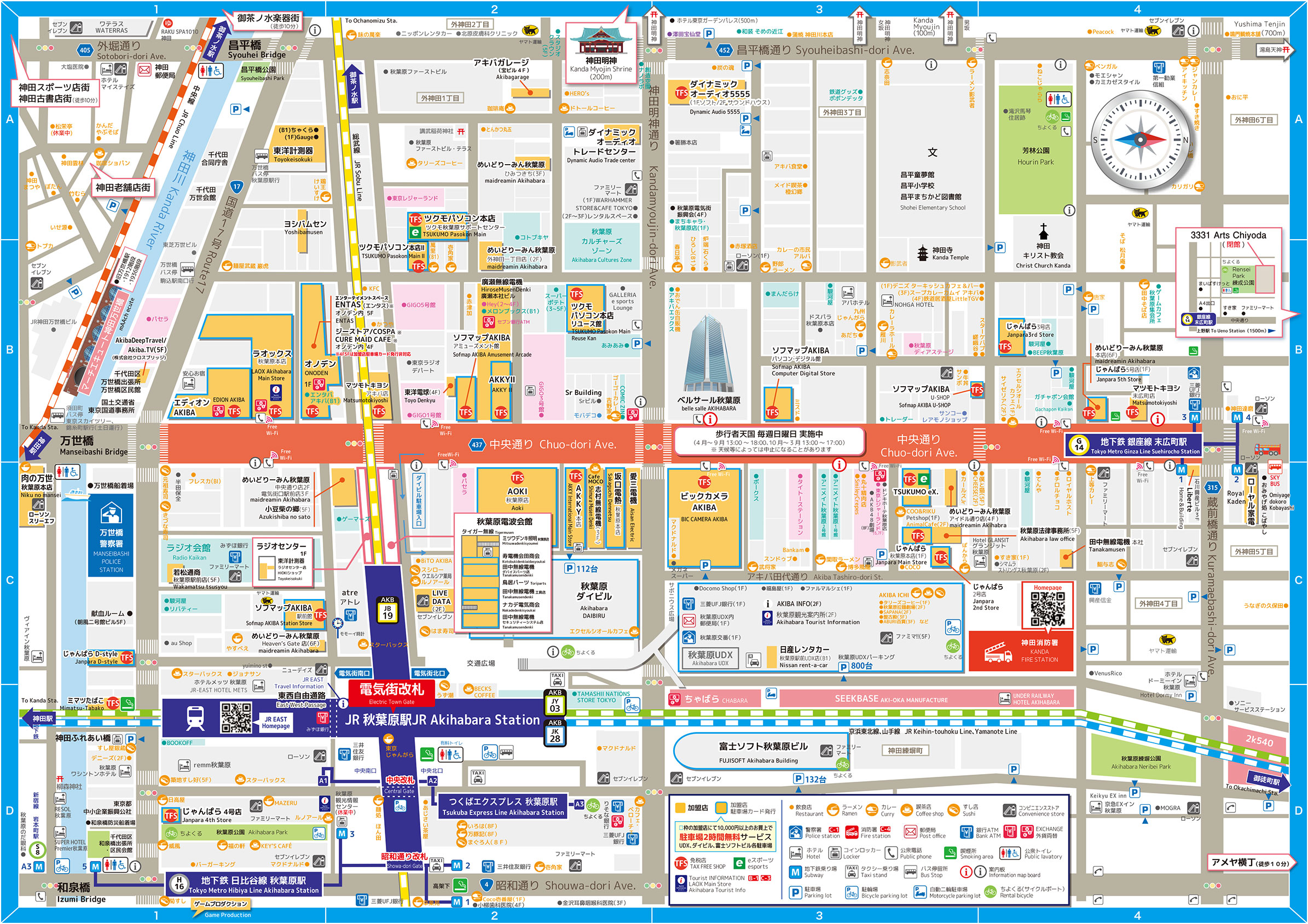The width and height of the screenshot is (1308, 924).
Task: Click the route 405 badge on Sotobori-dori
Action: coord(85,50)
